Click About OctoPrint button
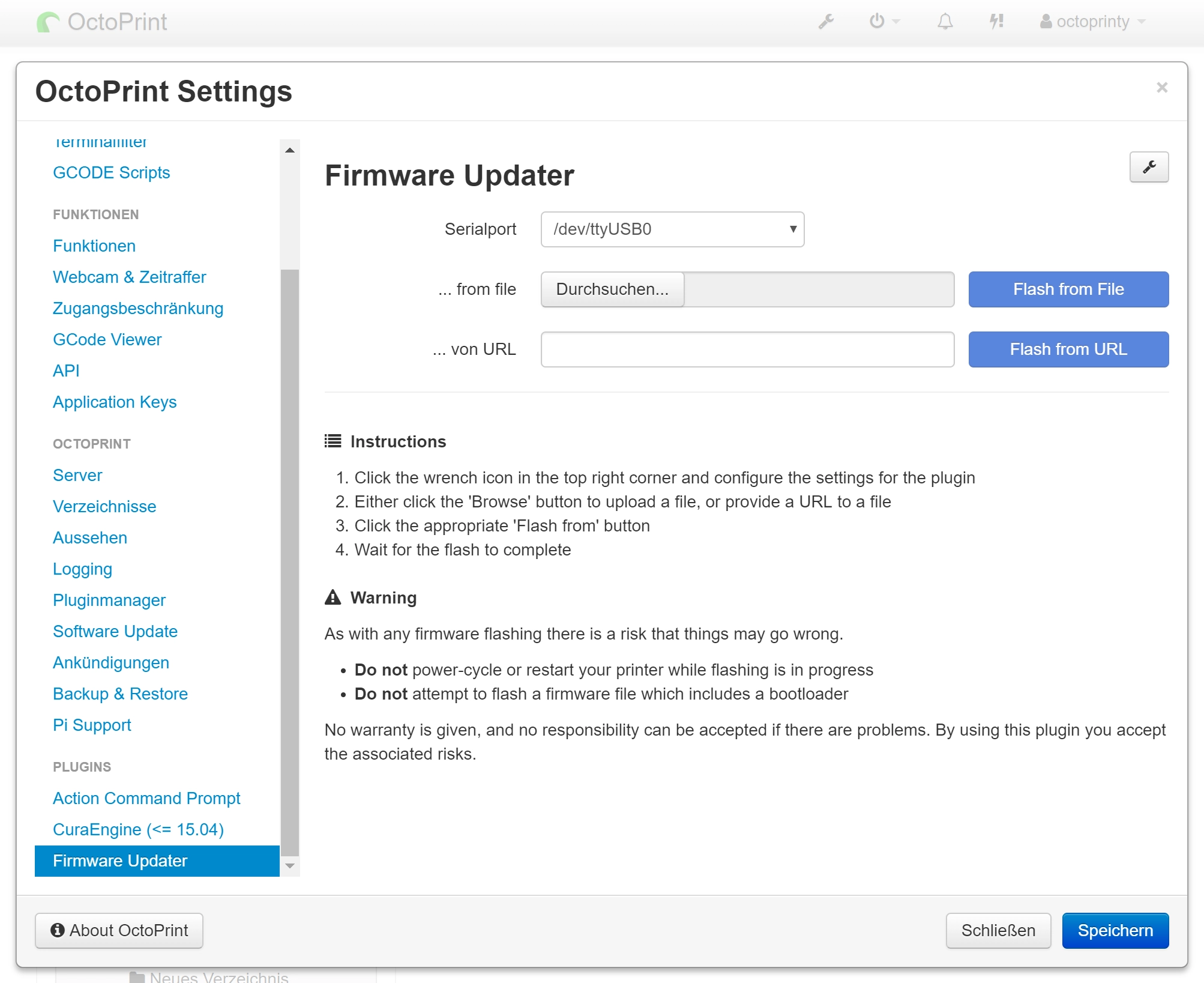The image size is (1204, 983). 119,931
